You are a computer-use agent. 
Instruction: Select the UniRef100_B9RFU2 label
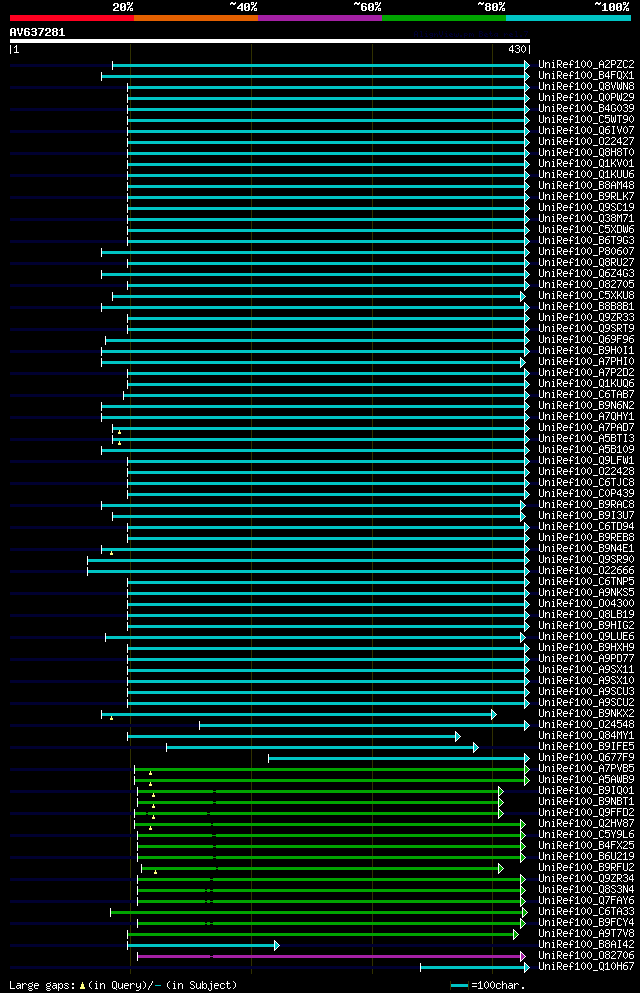[586, 868]
